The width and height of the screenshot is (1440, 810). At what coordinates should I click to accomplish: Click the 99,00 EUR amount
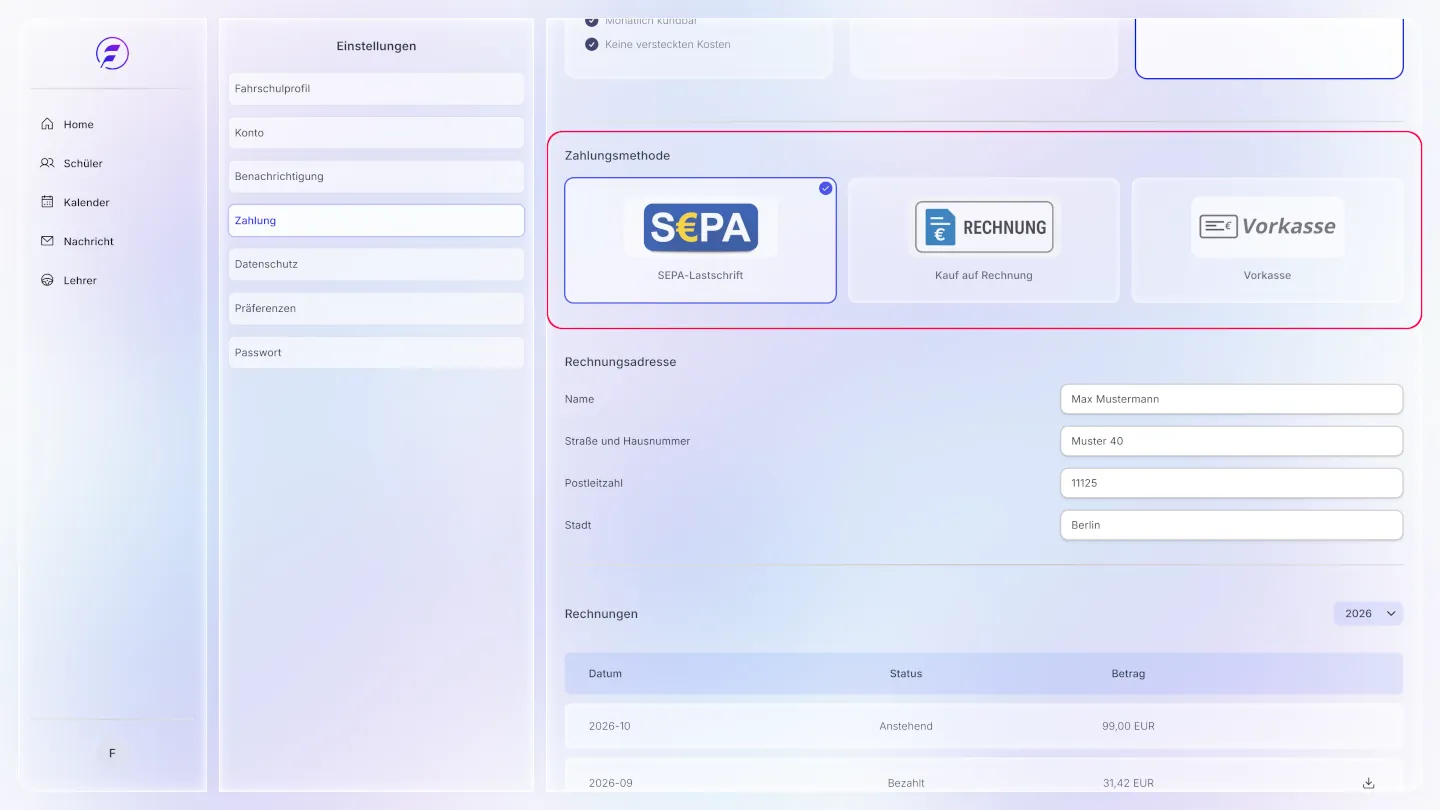pyautogui.click(x=1128, y=726)
